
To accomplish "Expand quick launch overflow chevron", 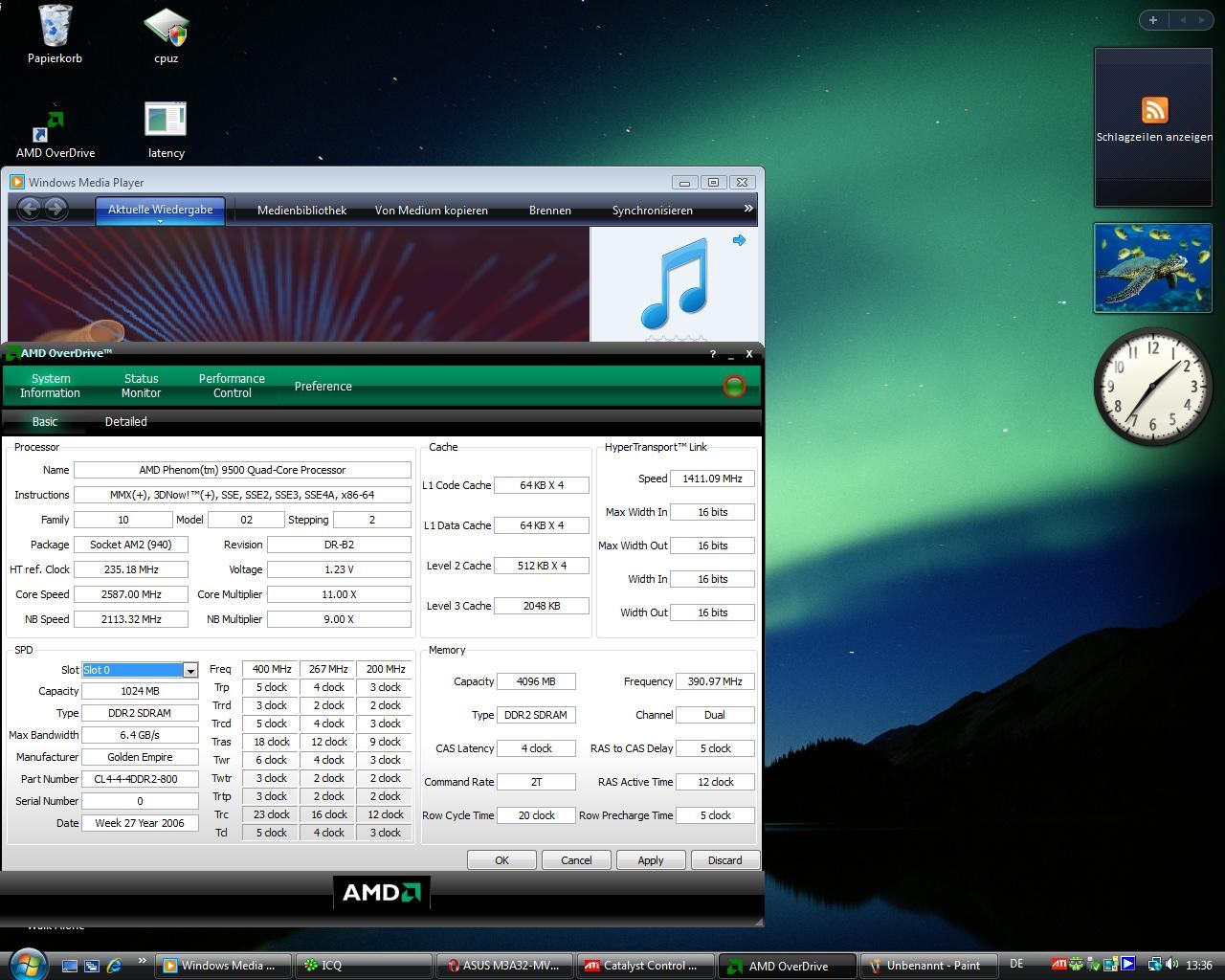I will 143,960.
